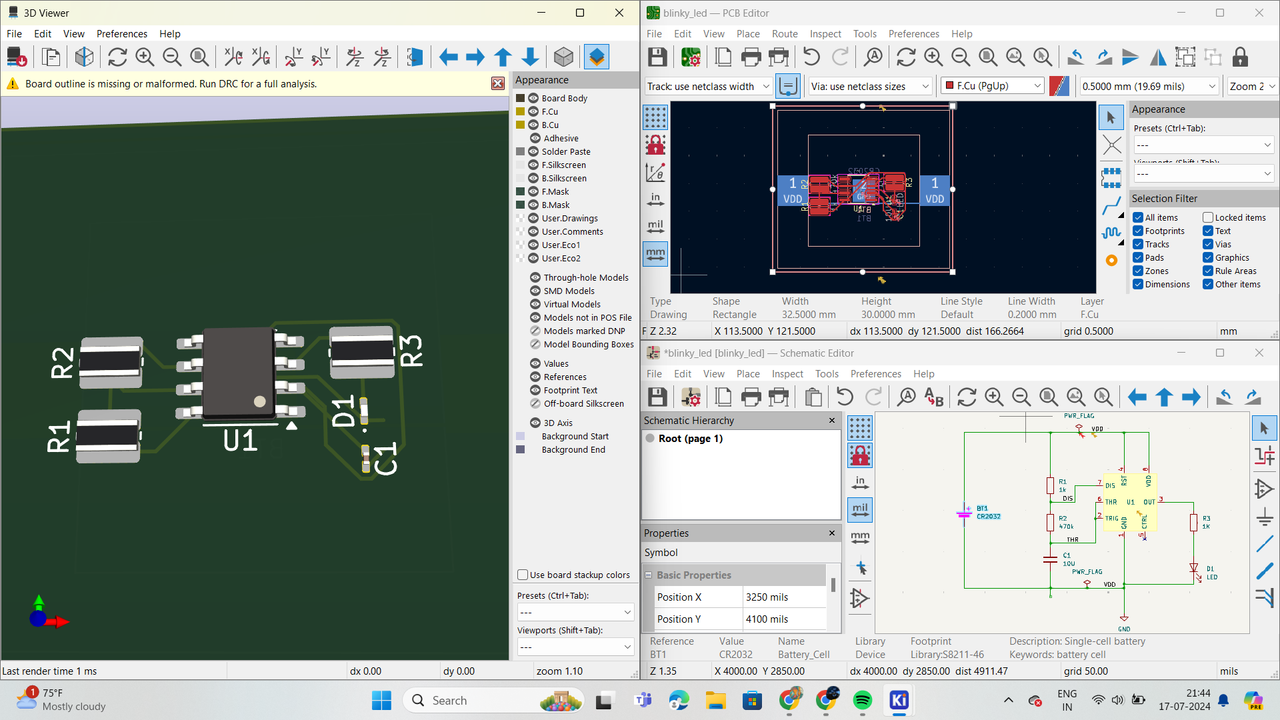
Task: Enable the Locked items selection filter
Action: pyautogui.click(x=1208, y=217)
